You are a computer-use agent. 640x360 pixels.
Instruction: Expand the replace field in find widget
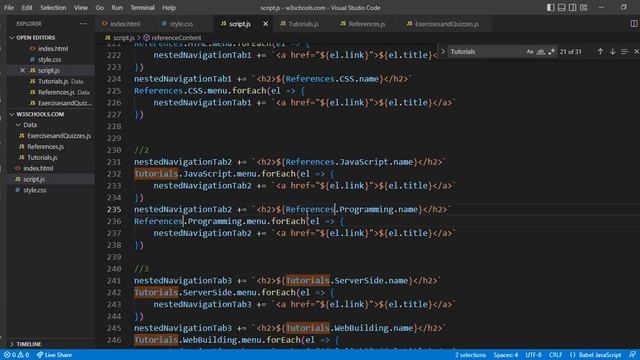click(x=443, y=51)
